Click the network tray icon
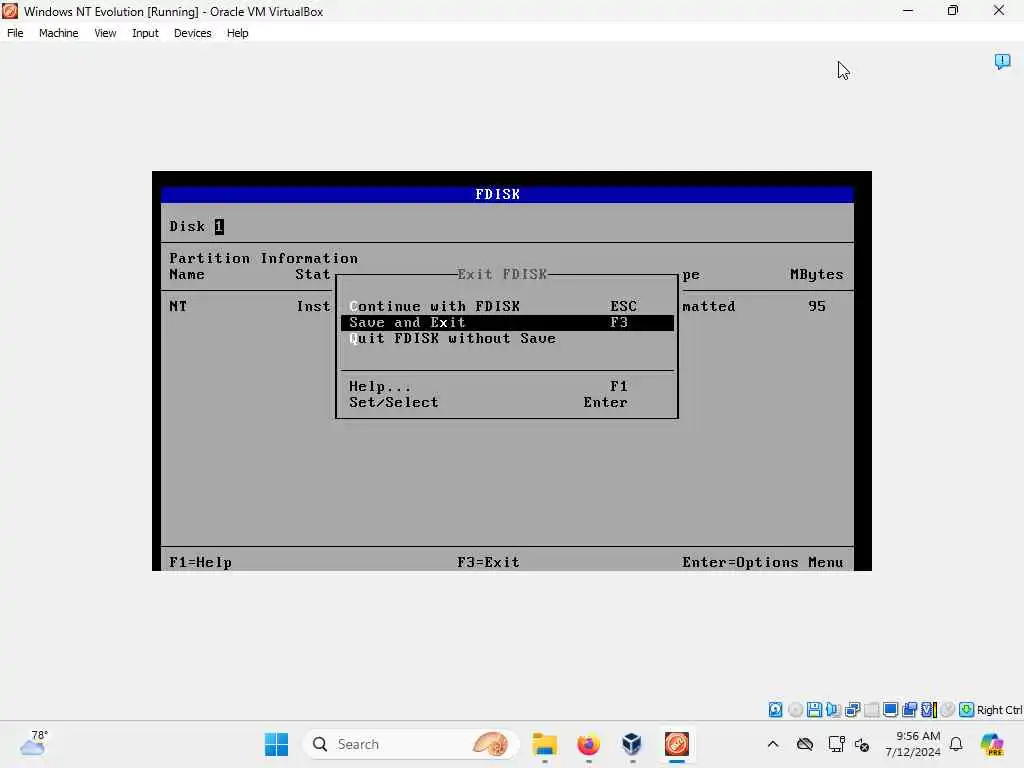The width and height of the screenshot is (1024, 768). (x=836, y=744)
